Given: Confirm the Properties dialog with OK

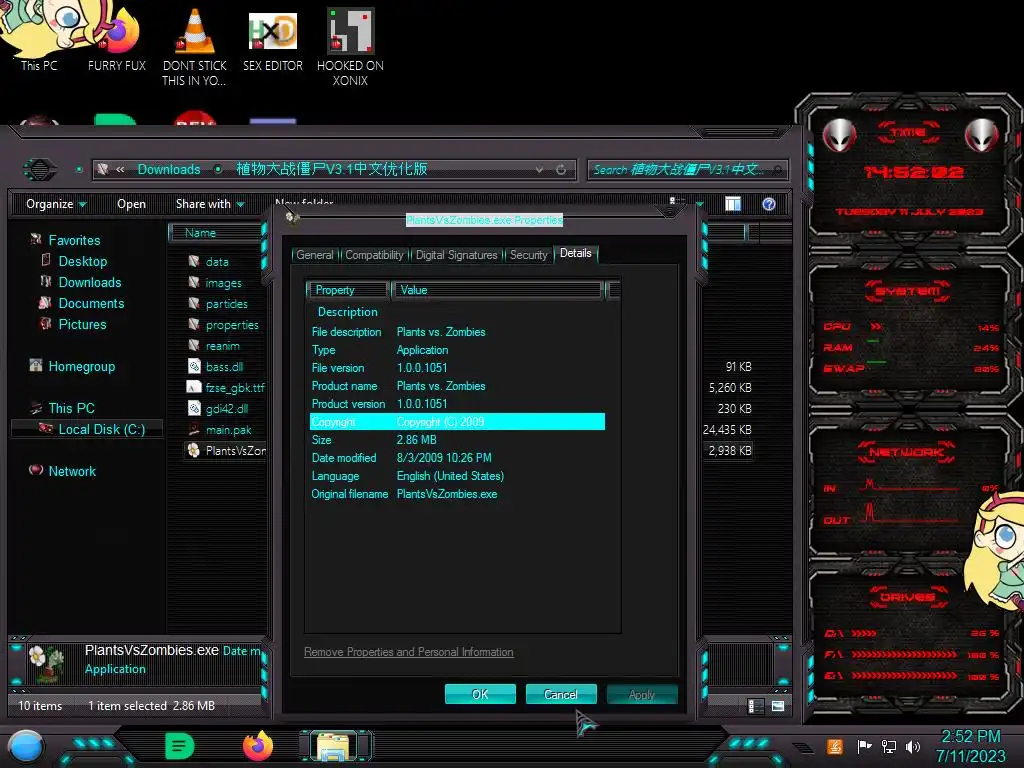Looking at the screenshot, I should pyautogui.click(x=480, y=694).
